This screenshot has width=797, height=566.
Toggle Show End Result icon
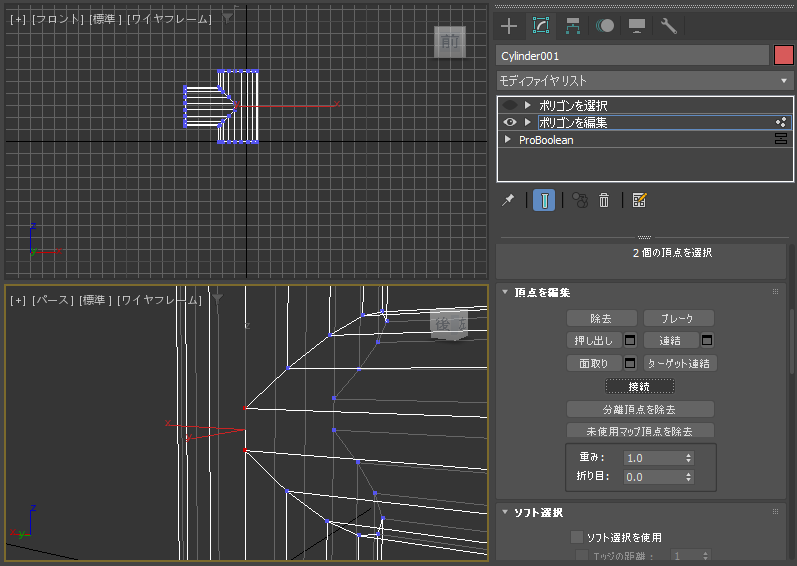tap(544, 200)
